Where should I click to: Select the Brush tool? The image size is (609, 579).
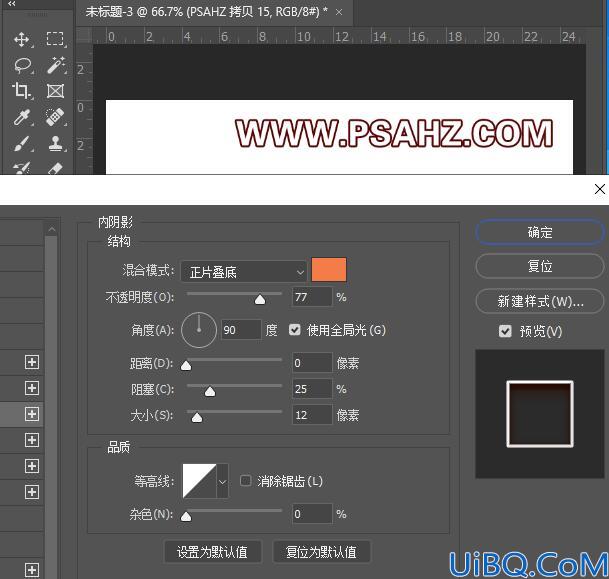click(x=22, y=143)
